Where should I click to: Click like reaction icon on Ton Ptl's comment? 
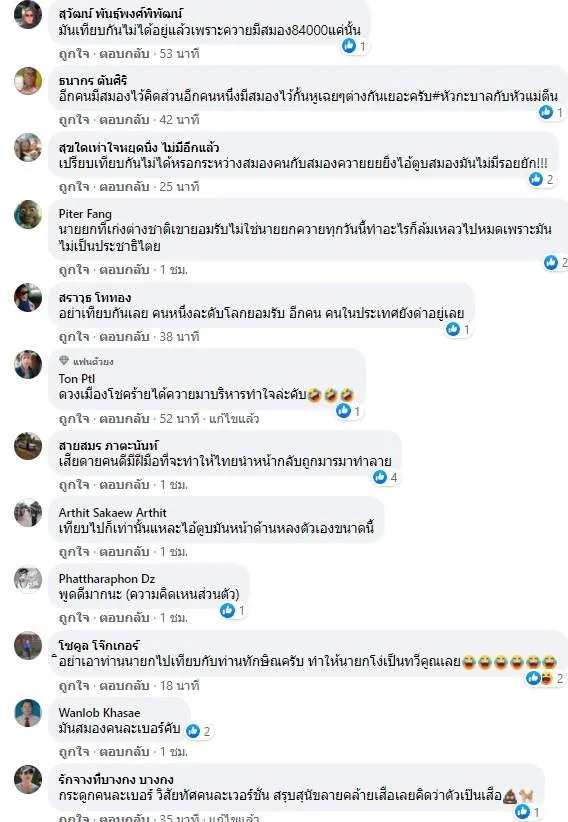pyautogui.click(x=344, y=410)
